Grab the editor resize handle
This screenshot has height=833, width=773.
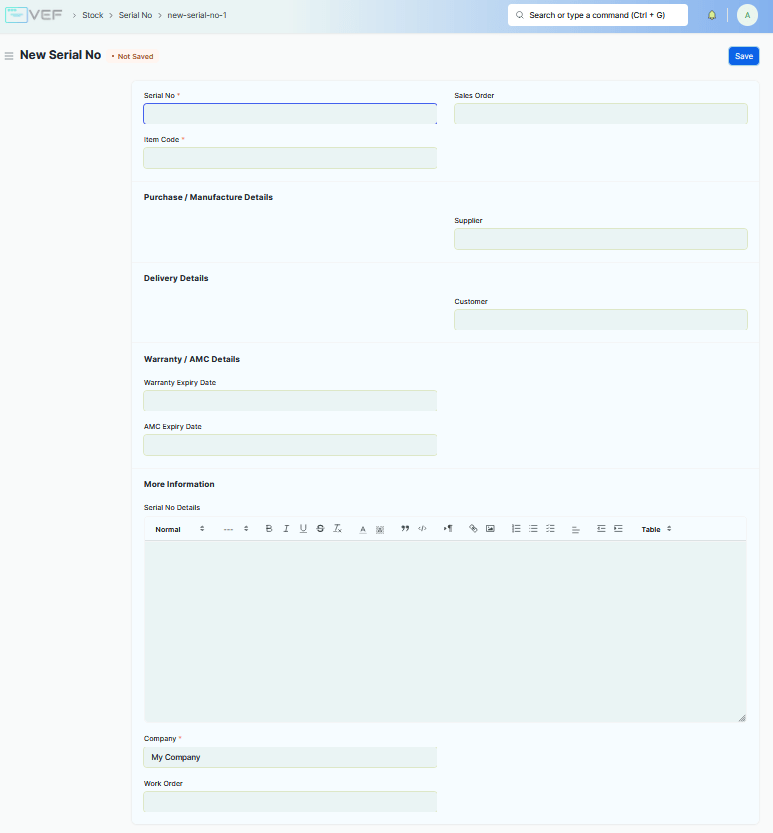(742, 718)
